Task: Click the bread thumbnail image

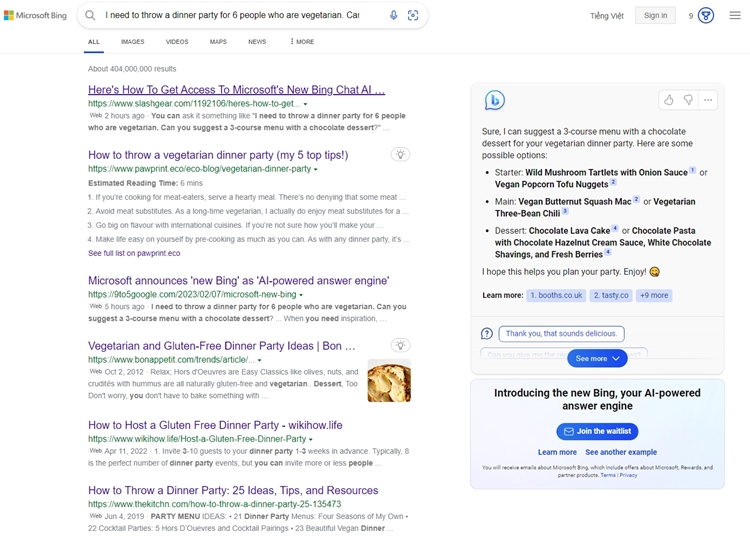Action: pyautogui.click(x=389, y=381)
